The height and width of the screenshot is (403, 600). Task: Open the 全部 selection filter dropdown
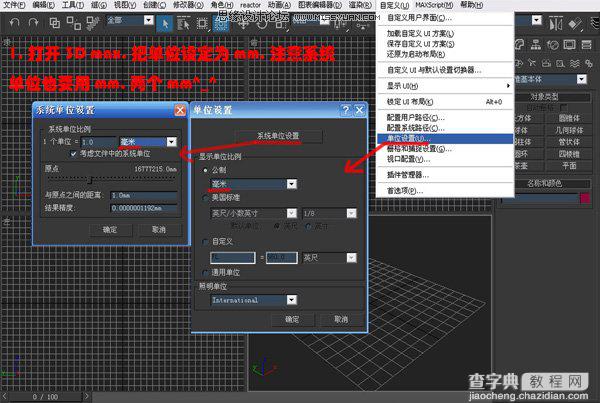[148, 20]
